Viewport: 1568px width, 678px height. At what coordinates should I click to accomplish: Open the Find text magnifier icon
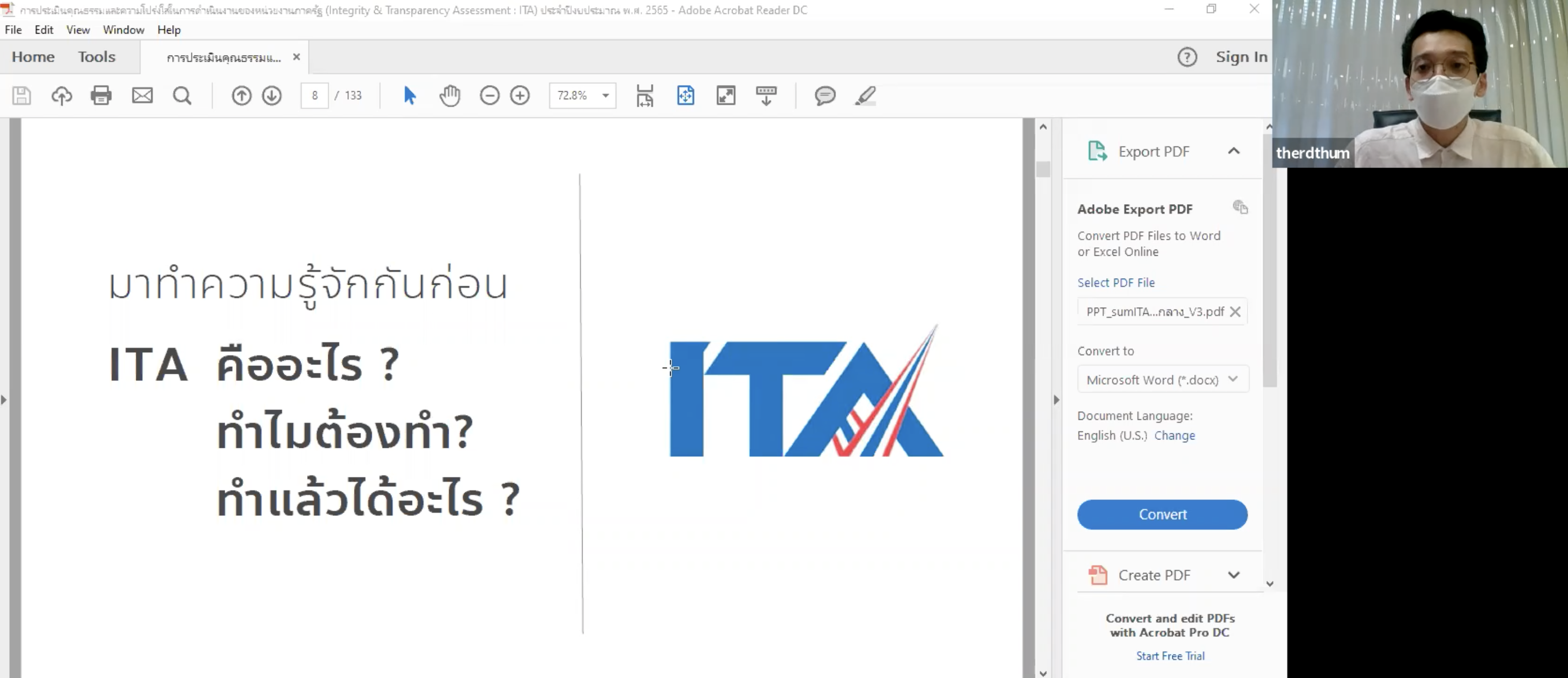click(182, 96)
